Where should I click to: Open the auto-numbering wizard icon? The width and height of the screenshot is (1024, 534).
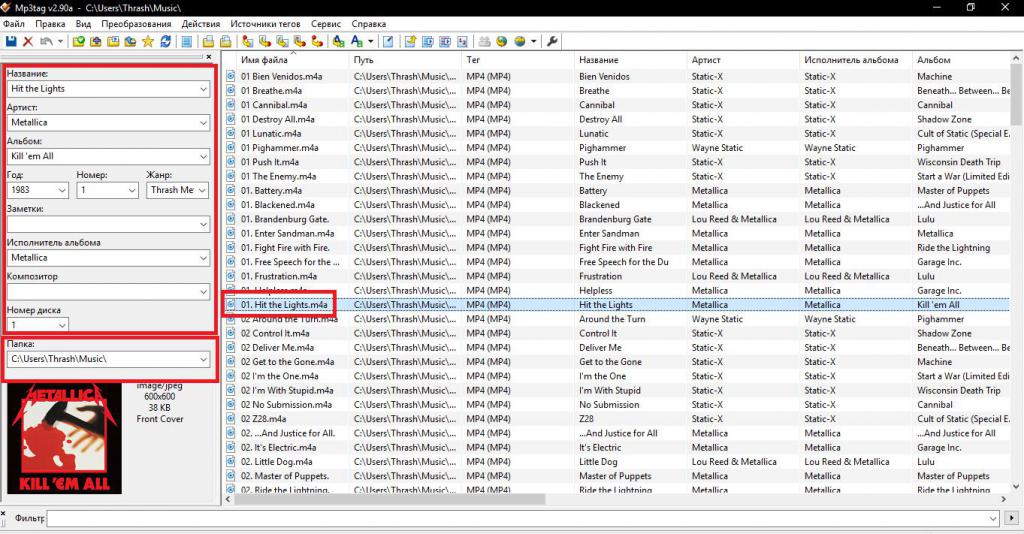point(462,41)
